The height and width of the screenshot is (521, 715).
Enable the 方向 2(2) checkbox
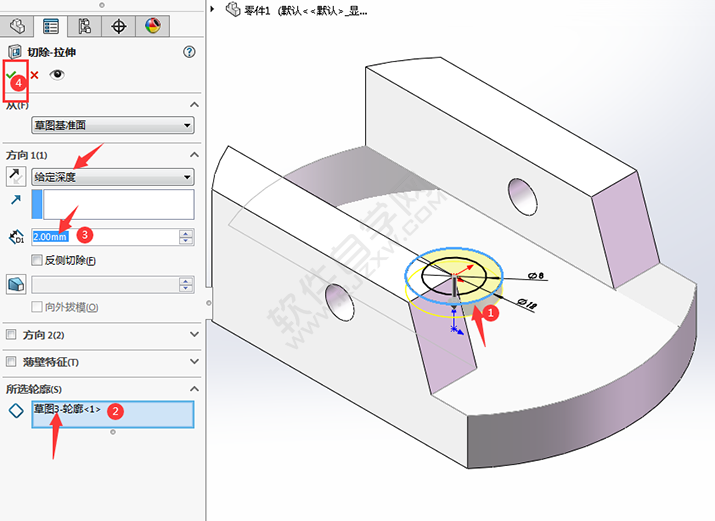(x=11, y=335)
